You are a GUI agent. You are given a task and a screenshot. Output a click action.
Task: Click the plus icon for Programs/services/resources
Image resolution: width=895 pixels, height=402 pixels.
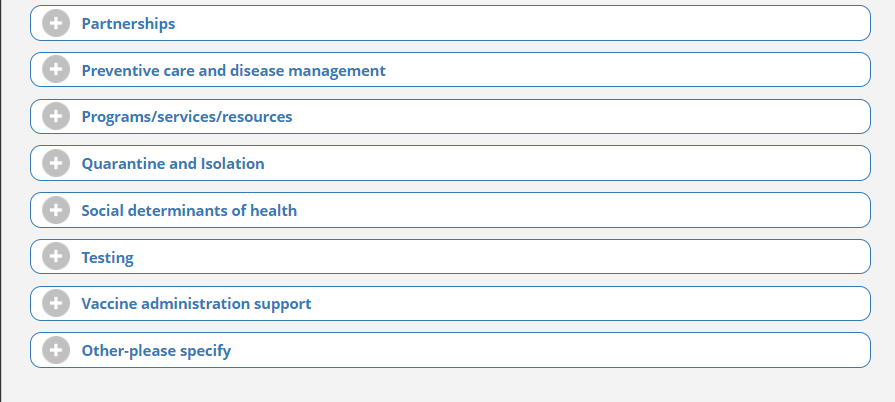click(x=56, y=117)
